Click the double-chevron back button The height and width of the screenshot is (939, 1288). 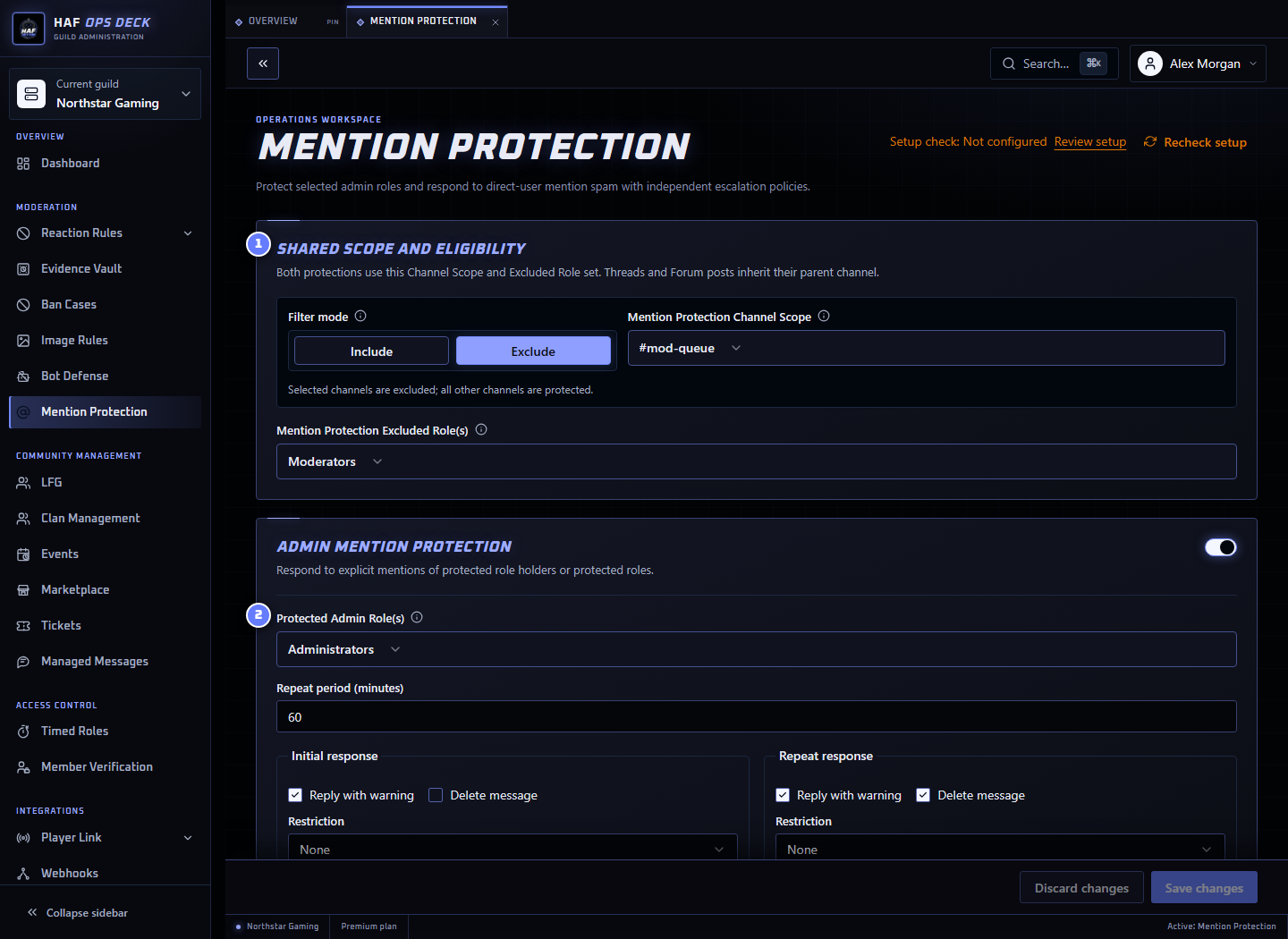point(263,63)
